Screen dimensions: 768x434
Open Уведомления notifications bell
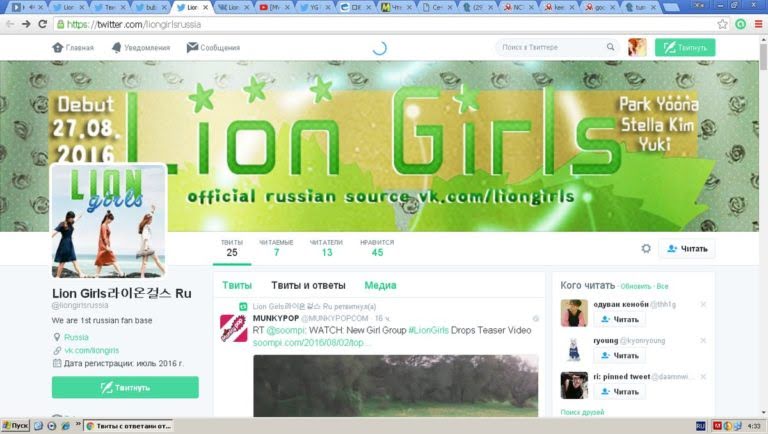(141, 48)
